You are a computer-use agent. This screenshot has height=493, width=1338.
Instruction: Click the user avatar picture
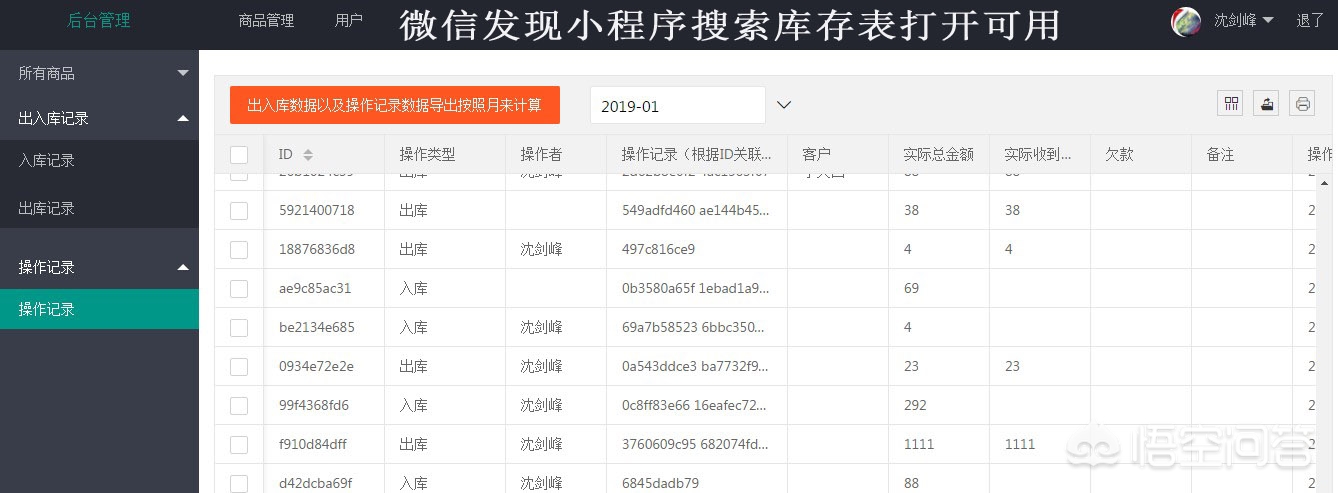click(x=1186, y=21)
